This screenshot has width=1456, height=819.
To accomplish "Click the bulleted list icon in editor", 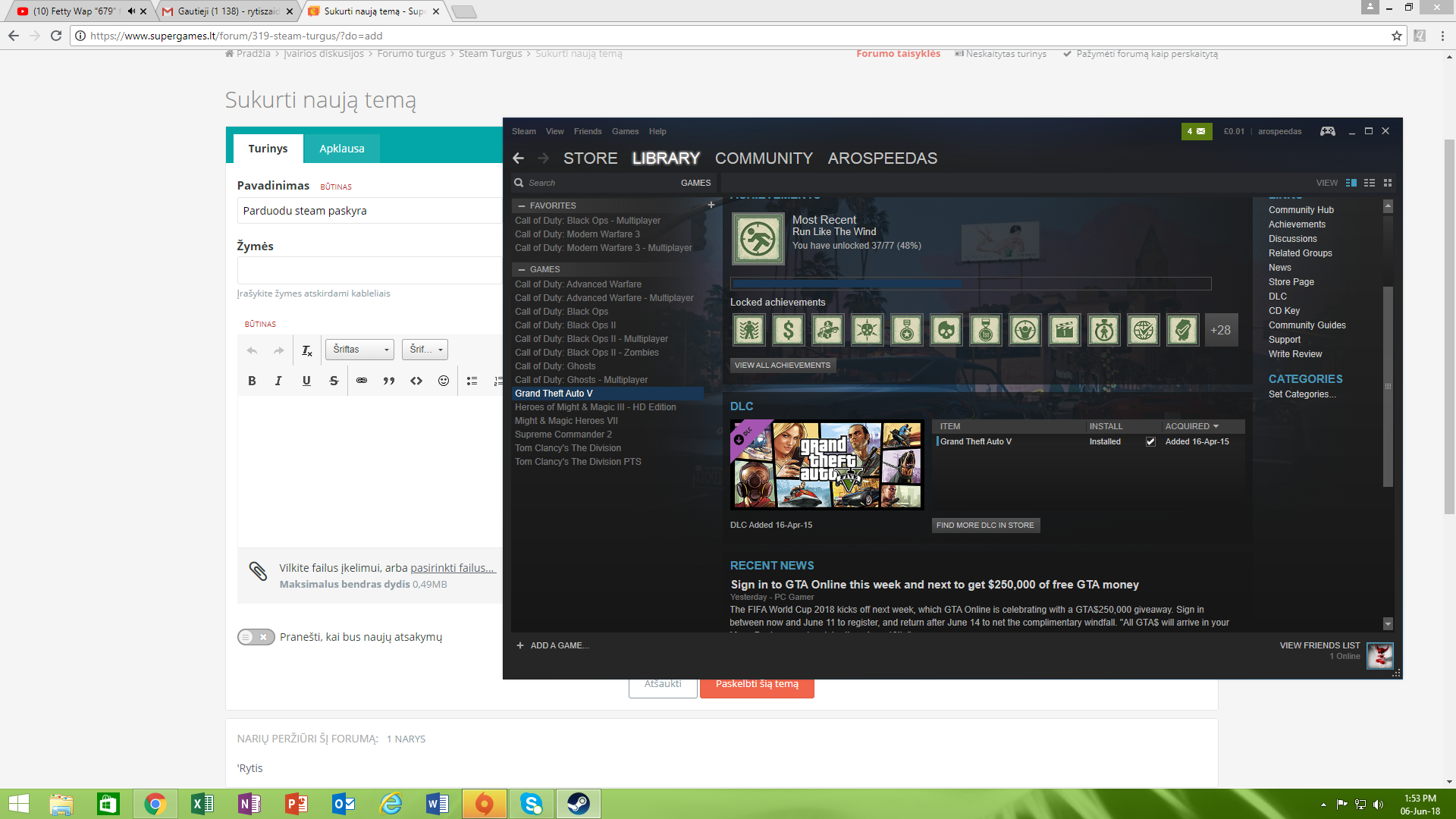I will coord(472,381).
